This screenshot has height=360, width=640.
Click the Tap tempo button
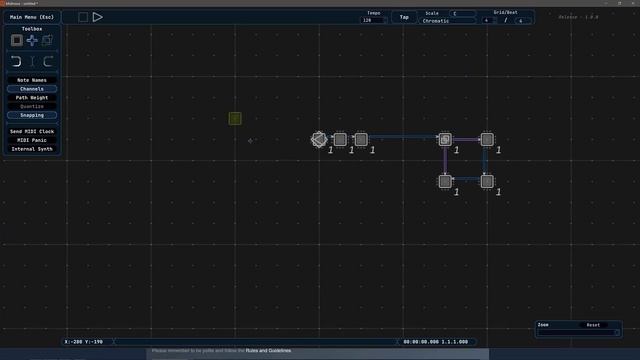(x=404, y=17)
